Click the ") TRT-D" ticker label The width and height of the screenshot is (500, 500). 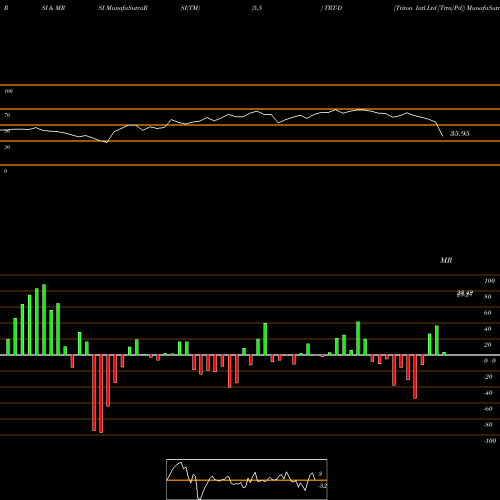[x=331, y=8]
